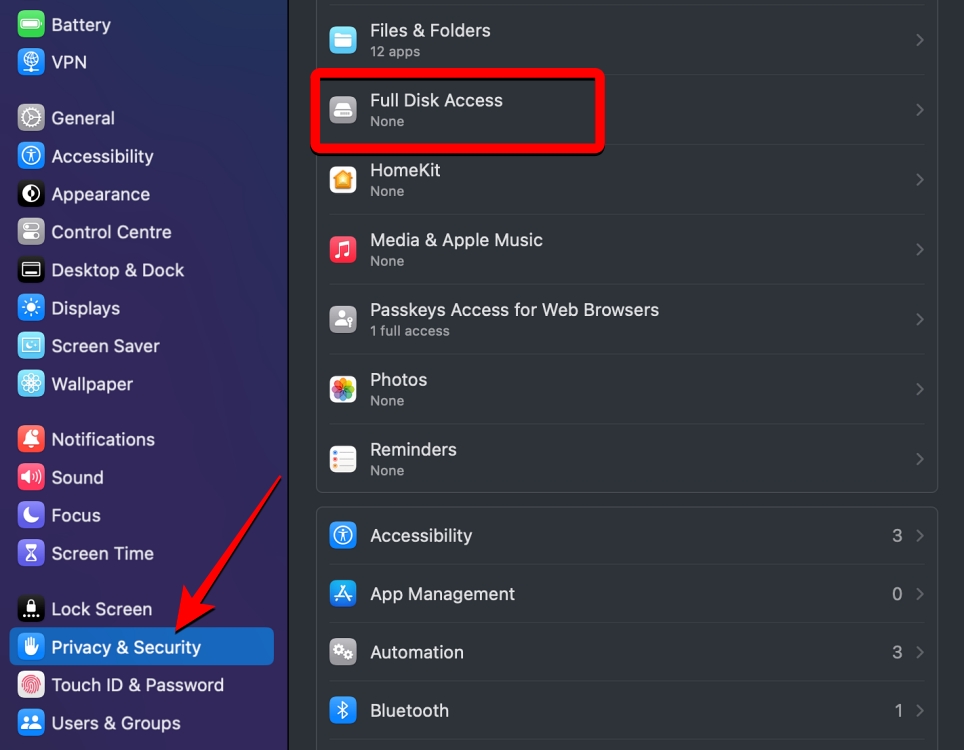Click the HomeKit house icon
This screenshot has width=964, height=750.
coord(343,180)
